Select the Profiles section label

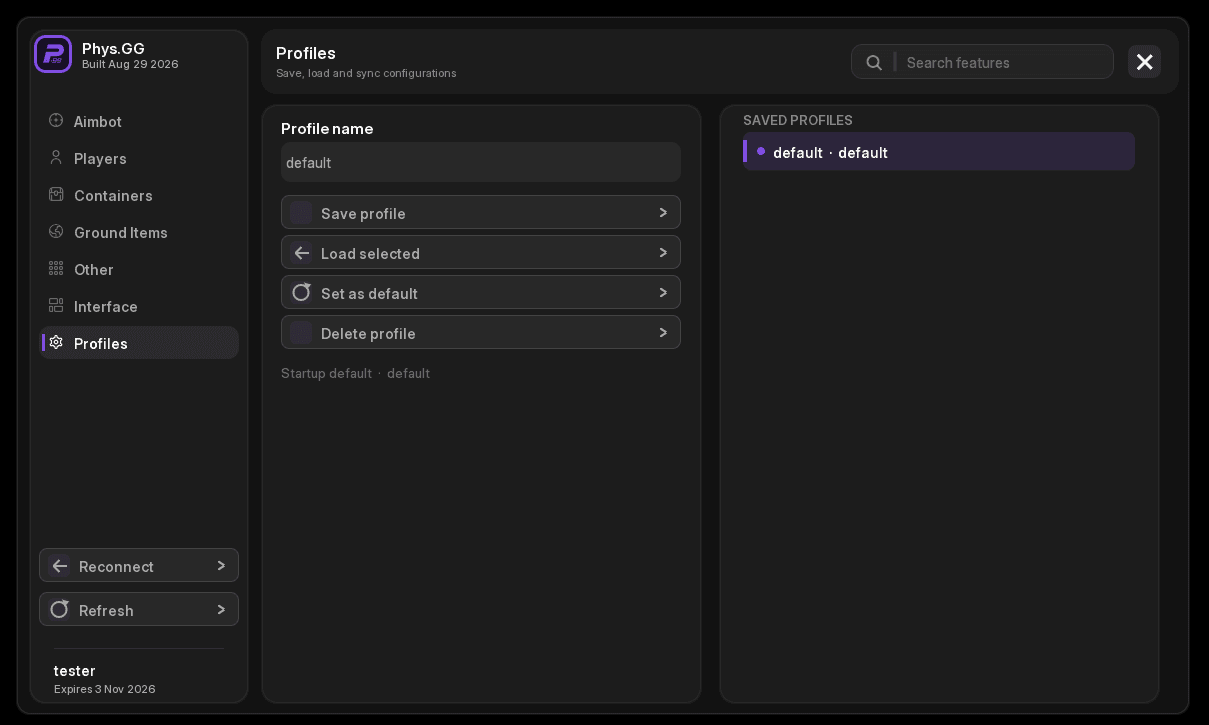(101, 343)
